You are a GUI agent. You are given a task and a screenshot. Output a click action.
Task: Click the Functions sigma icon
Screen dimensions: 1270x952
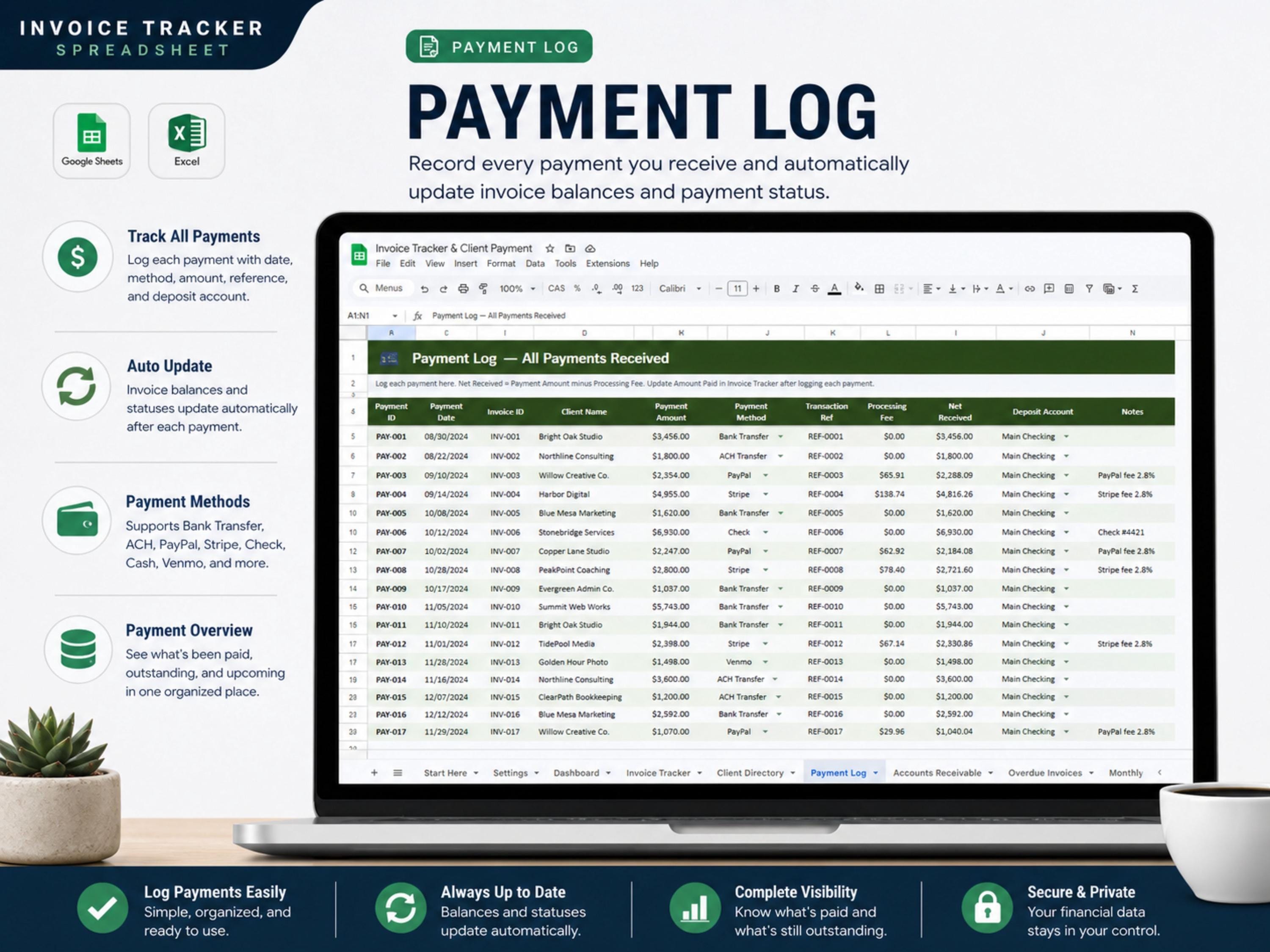pyautogui.click(x=1135, y=289)
